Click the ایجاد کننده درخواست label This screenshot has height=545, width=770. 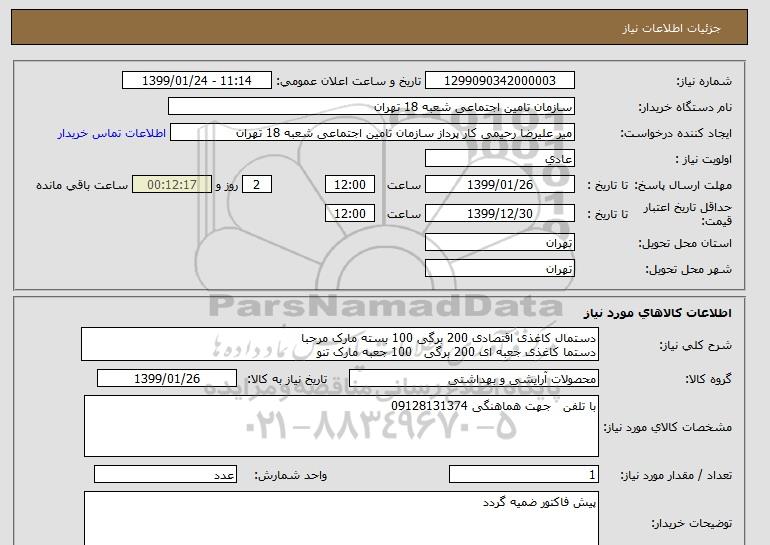point(676,134)
